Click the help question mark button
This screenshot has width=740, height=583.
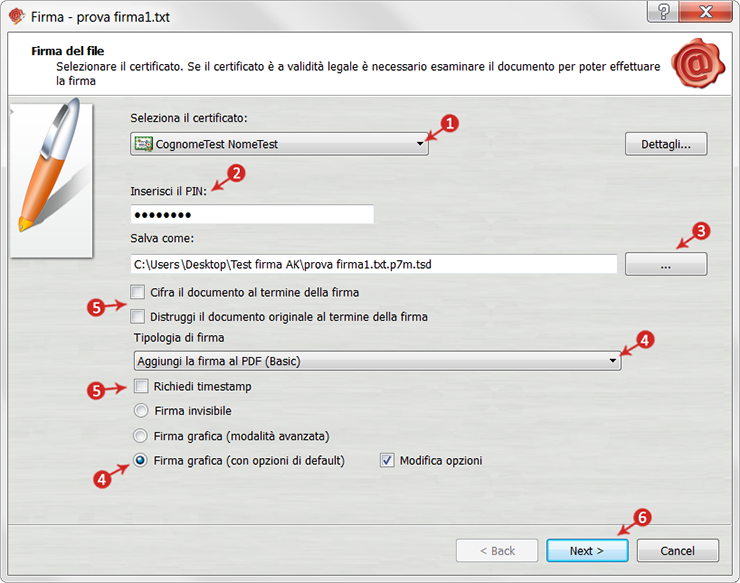663,11
